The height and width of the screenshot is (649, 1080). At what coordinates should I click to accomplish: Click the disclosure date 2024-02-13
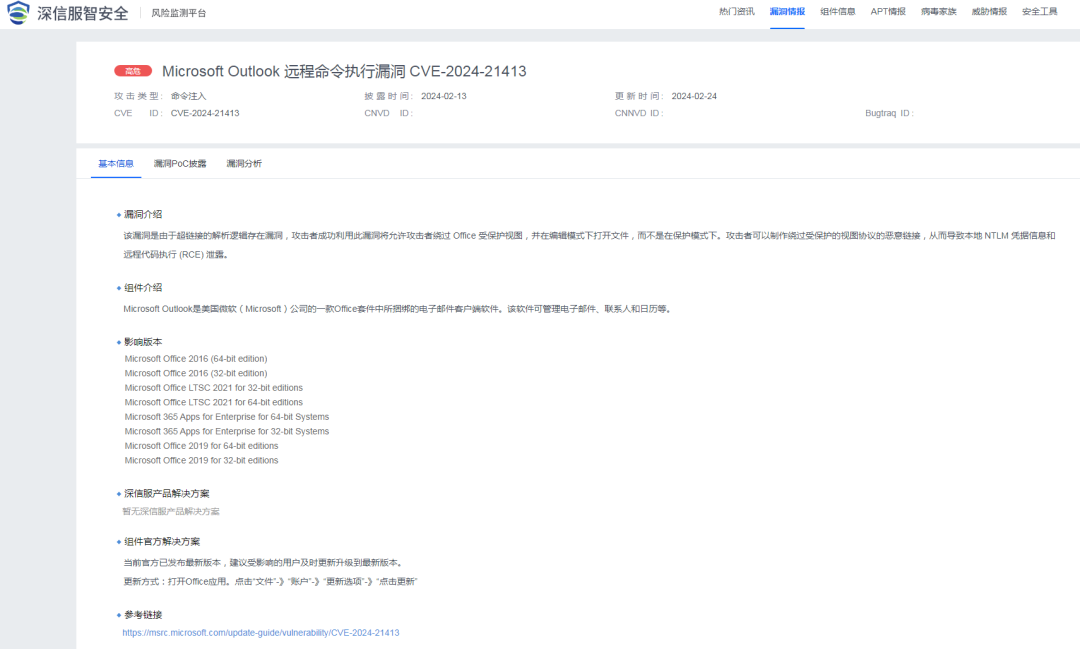(x=444, y=96)
